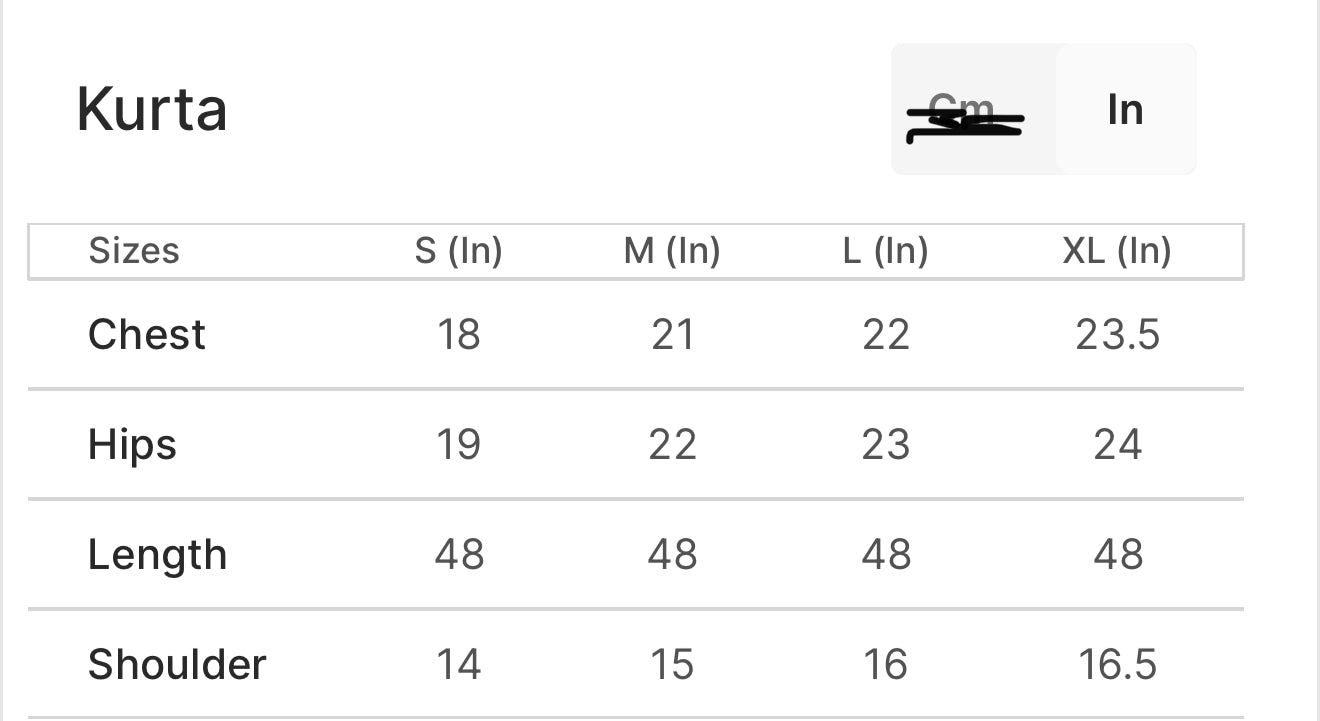Select the L (In) column header
The height and width of the screenshot is (721, 1320).
click(885, 251)
